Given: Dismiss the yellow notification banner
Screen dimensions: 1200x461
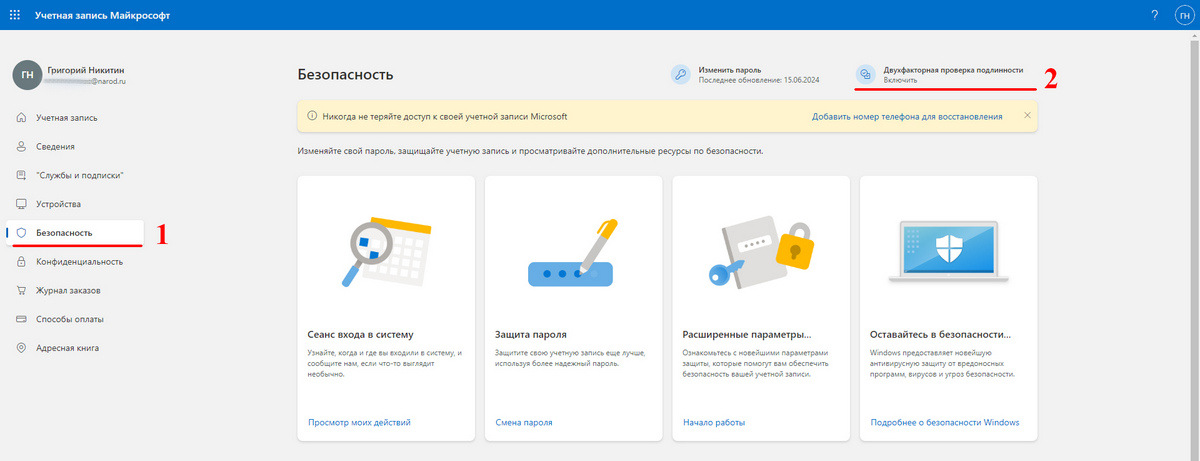Looking at the screenshot, I should pyautogui.click(x=1026, y=116).
